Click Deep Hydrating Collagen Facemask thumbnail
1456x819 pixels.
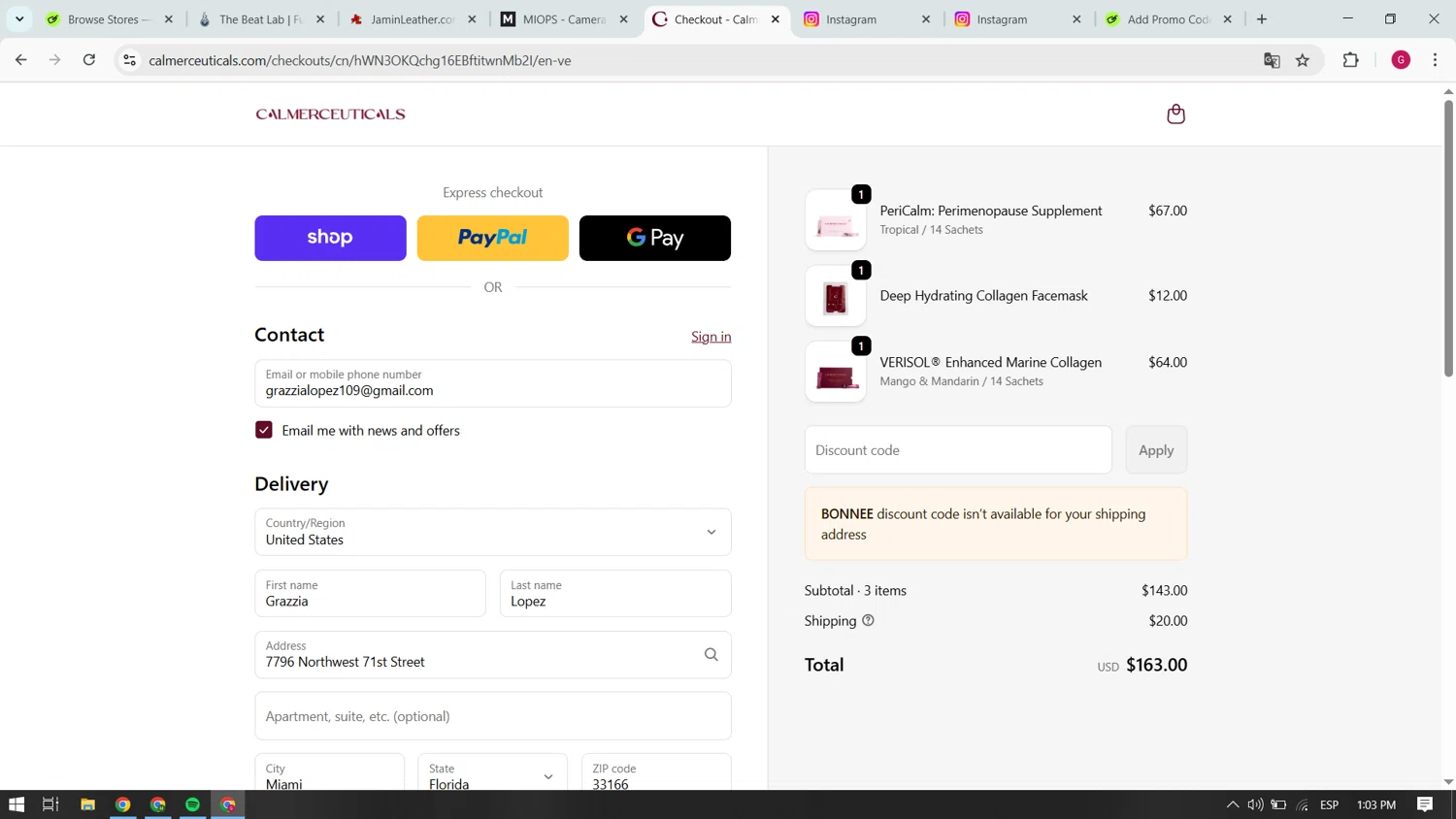[x=836, y=296]
